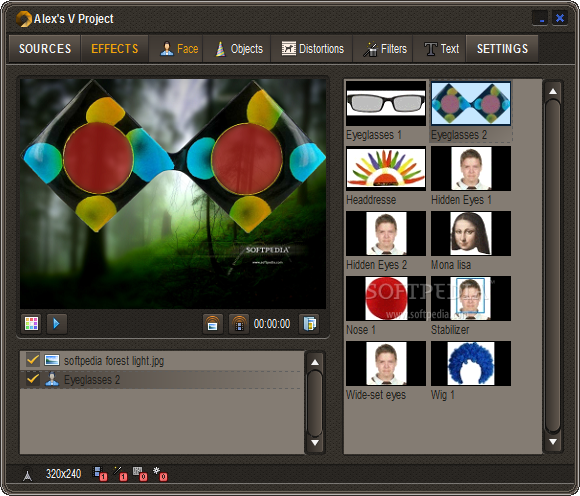Viewport: 580px width, 496px height.
Task: Click the source list scroll down arrow
Action: click(x=315, y=442)
